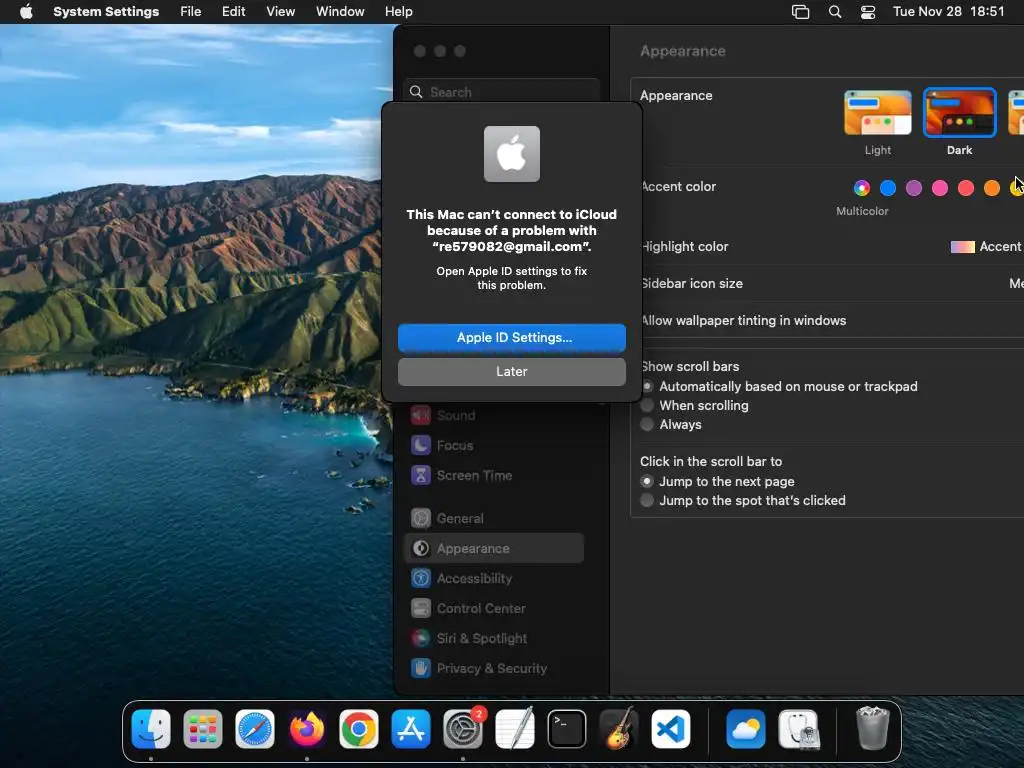Viewport: 1024px width, 768px height.
Task: Open the File menu
Action: pyautogui.click(x=191, y=12)
